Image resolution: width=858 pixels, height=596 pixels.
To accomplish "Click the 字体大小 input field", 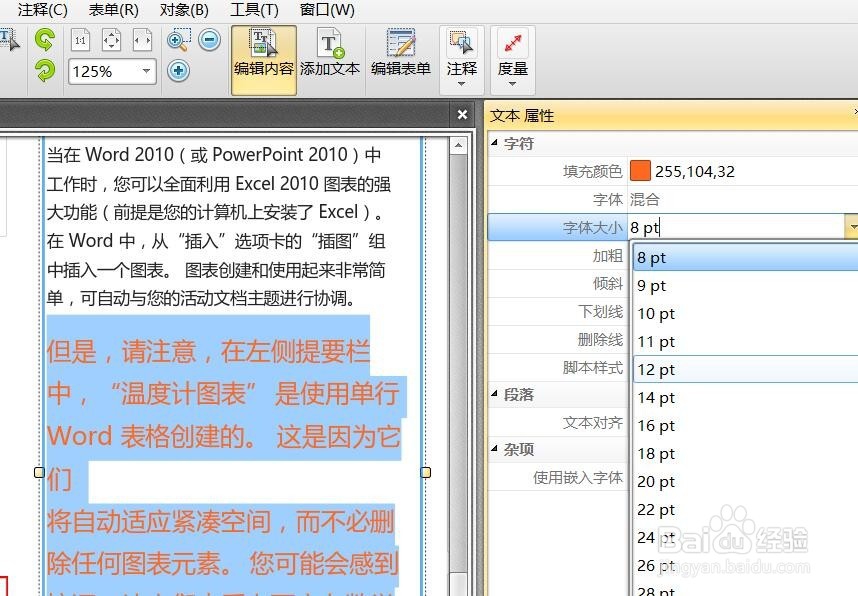I will tap(737, 227).
